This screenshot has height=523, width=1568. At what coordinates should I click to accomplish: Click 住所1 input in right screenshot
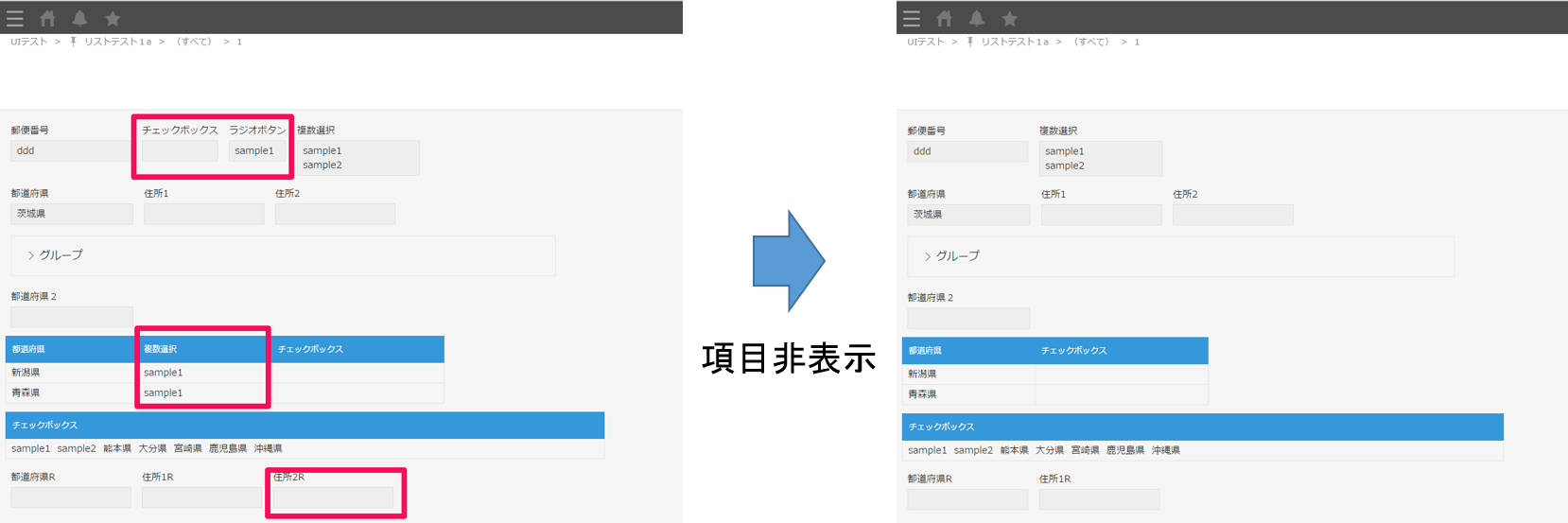(x=1101, y=215)
